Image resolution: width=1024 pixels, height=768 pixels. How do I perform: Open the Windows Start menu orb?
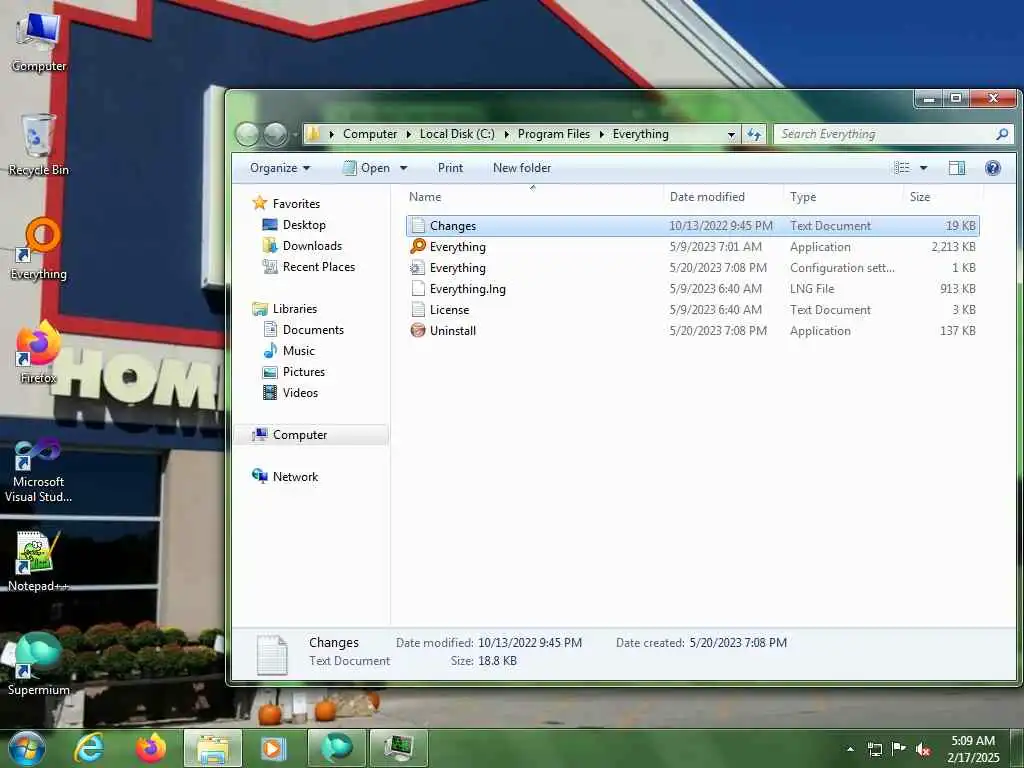coord(27,748)
